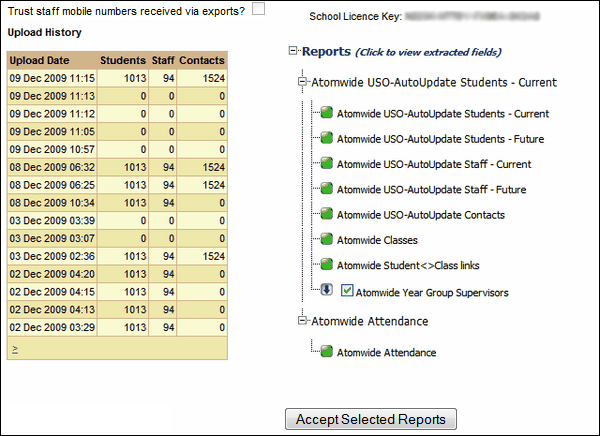The height and width of the screenshot is (436, 600).
Task: Click Atomwide USO-AutoUpdate Students - Current group heading
Action: 434,82
